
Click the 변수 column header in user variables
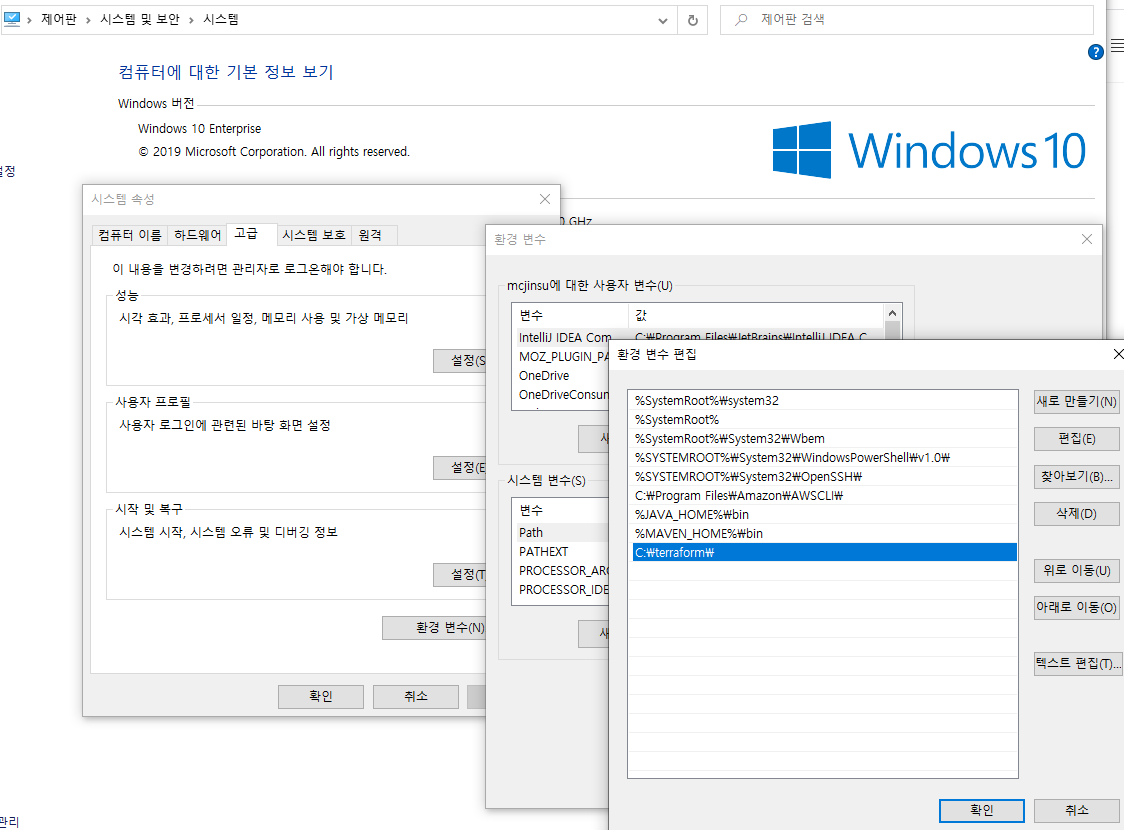click(571, 315)
